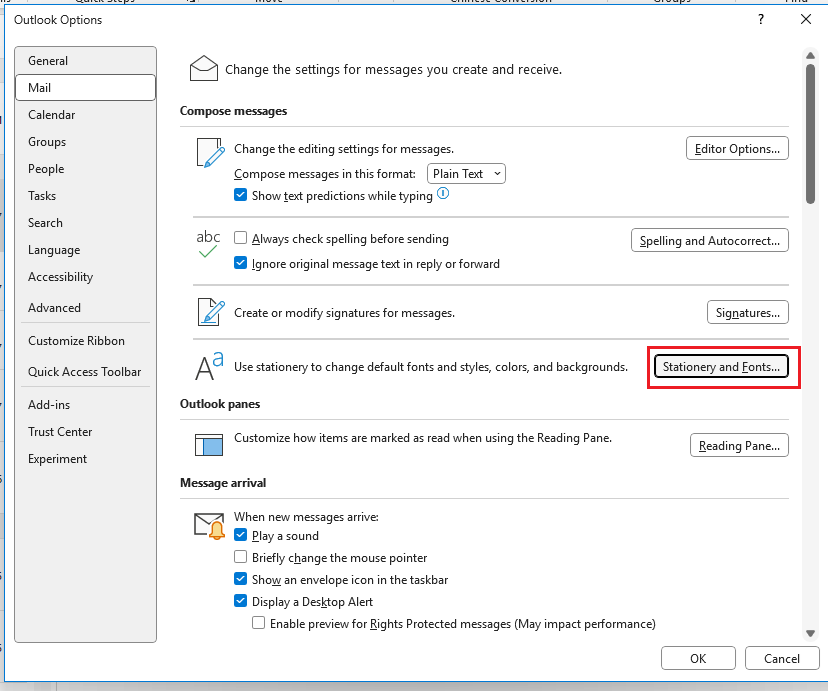Open the Groups options category
Viewport: 828px width, 691px height.
point(86,141)
